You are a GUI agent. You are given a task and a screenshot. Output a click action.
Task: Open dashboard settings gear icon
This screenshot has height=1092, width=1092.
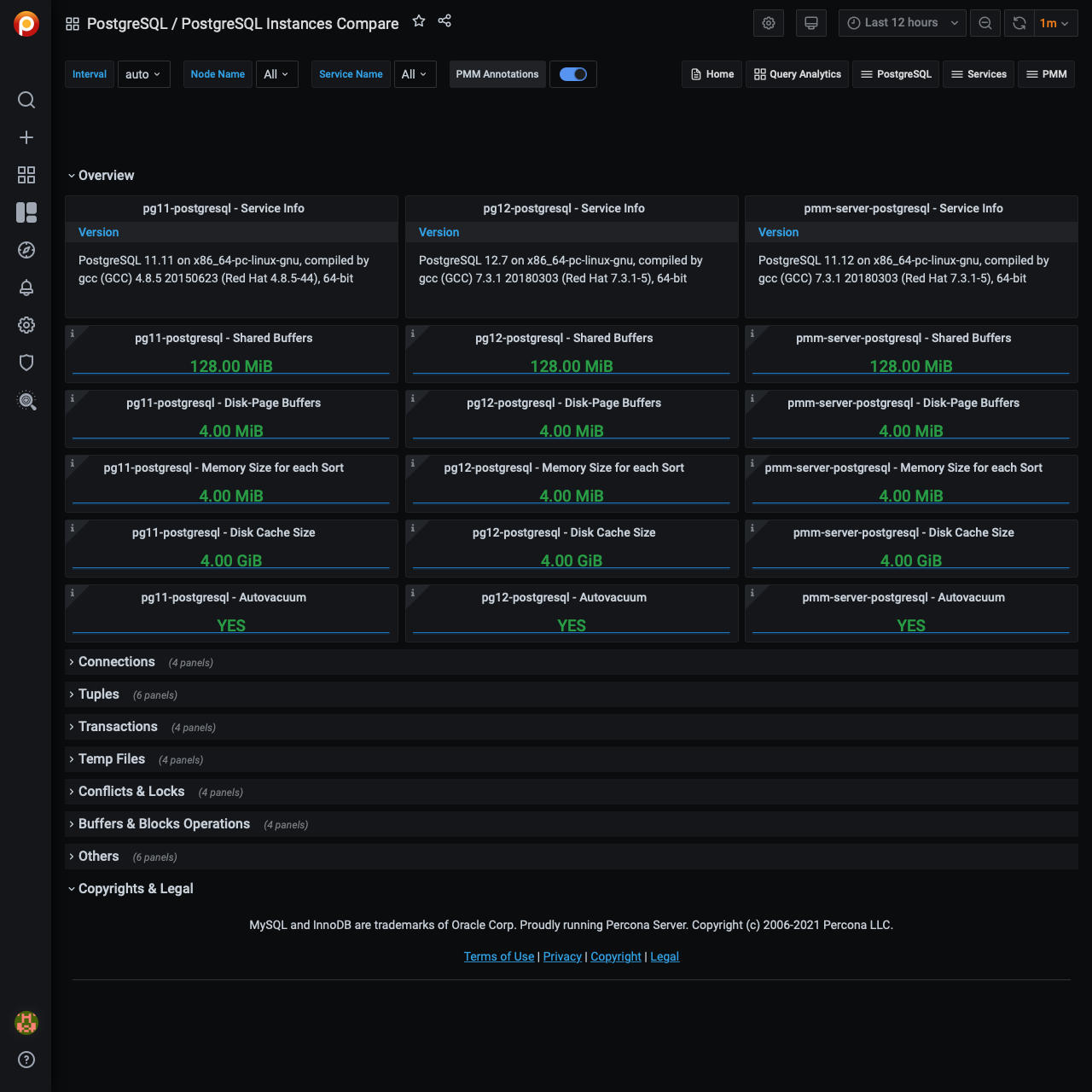tap(769, 23)
